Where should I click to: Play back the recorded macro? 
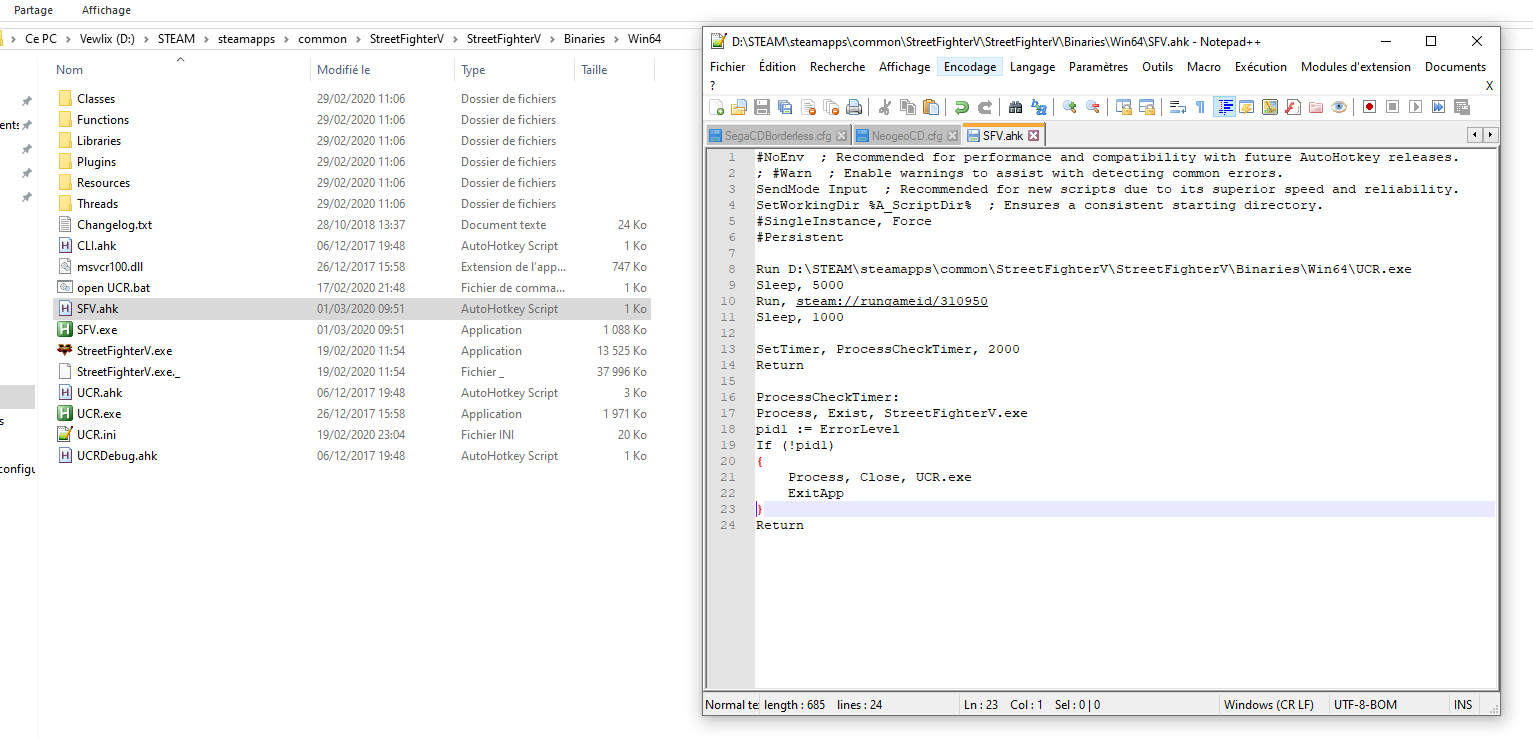1416,107
